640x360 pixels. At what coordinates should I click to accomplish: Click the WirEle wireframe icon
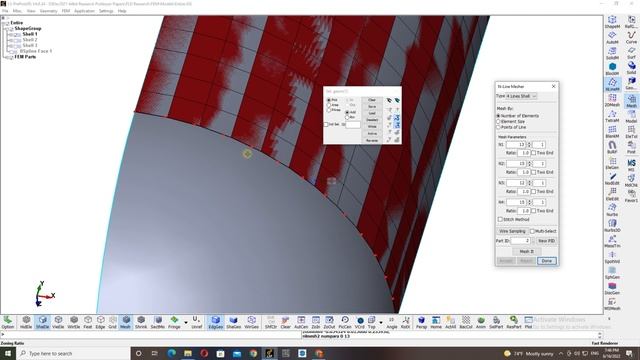point(73,322)
